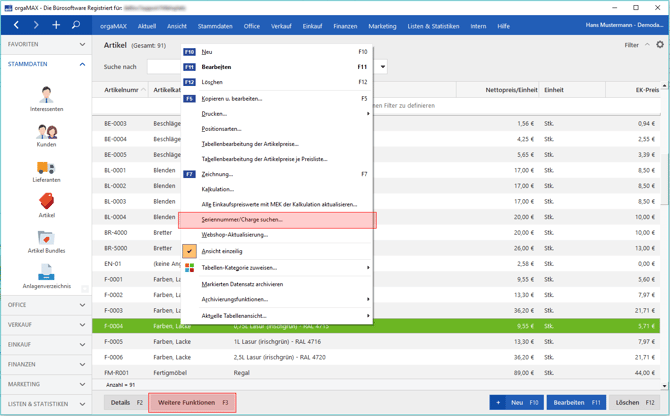Select row FM-R001 Regal
This screenshot has height=416, width=670.
pyautogui.click(x=376, y=373)
